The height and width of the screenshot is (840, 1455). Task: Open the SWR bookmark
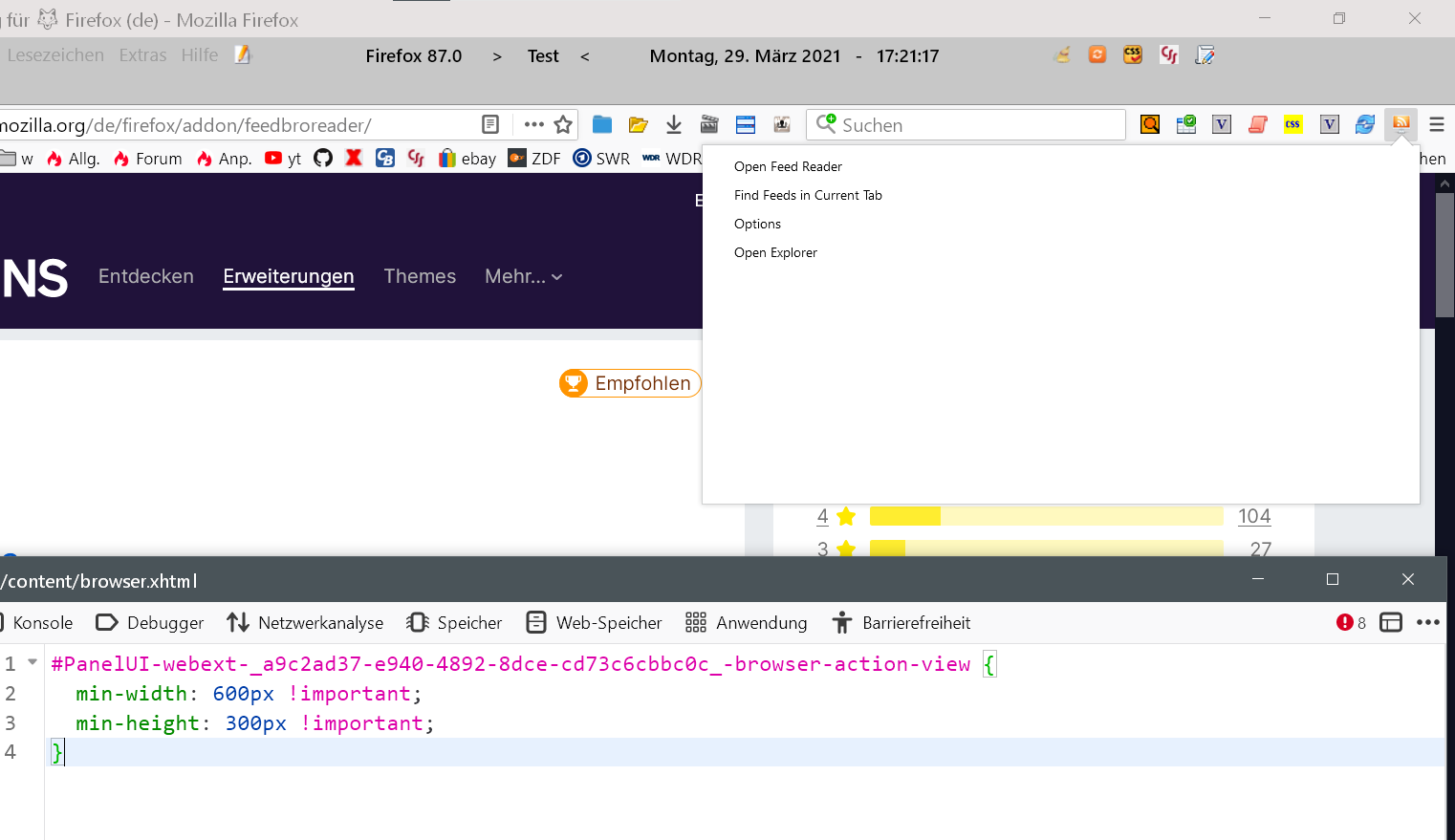click(601, 159)
